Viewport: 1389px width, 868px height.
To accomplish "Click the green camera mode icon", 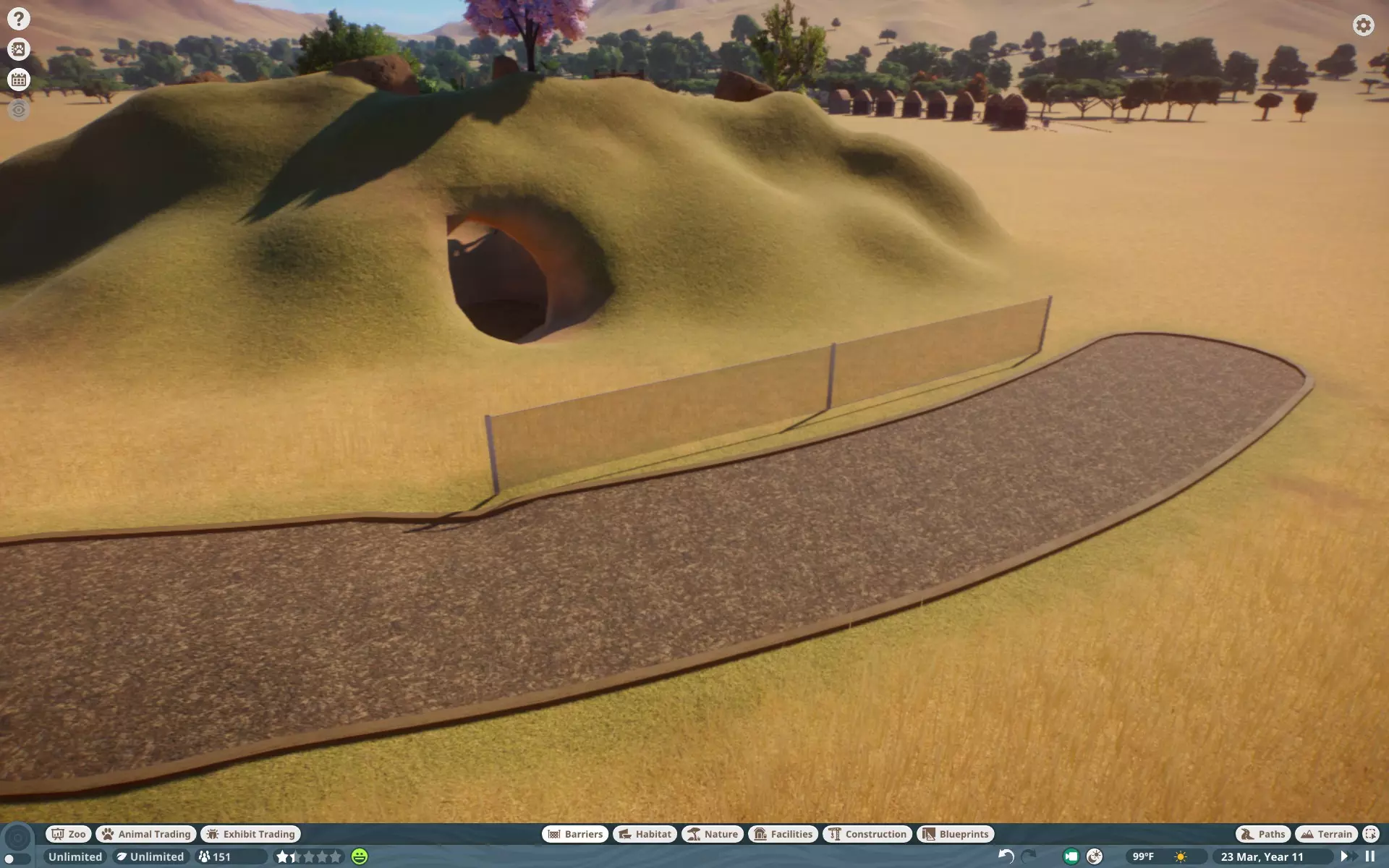I will click(x=1071, y=856).
